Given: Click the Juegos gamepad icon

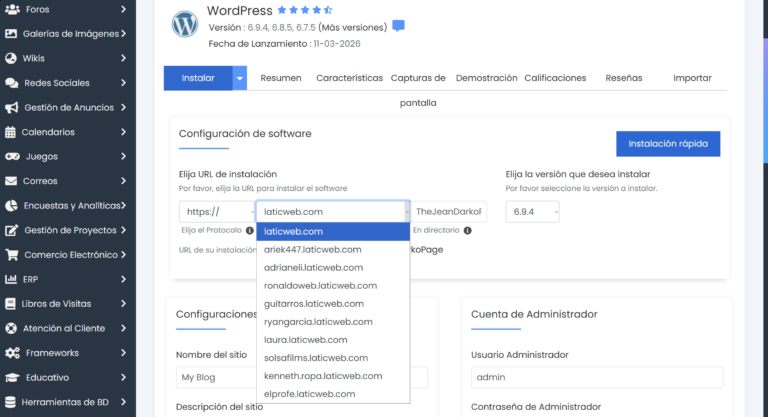Looking at the screenshot, I should [12, 156].
